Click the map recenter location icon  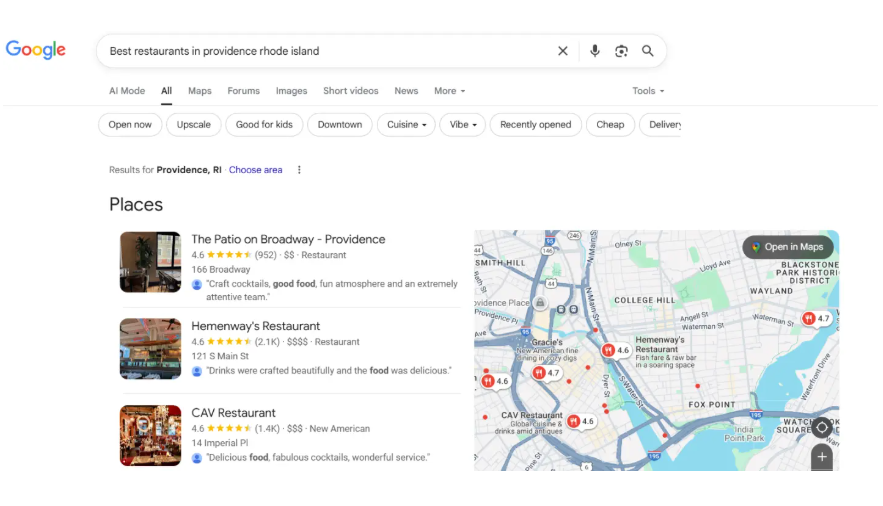click(822, 427)
